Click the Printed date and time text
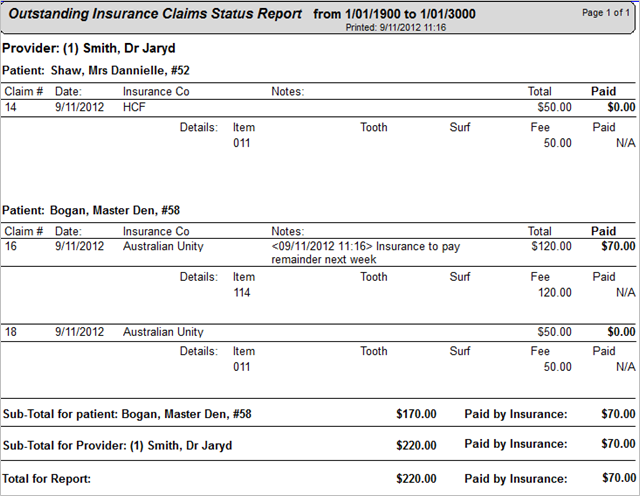The image size is (640, 496). [396, 27]
